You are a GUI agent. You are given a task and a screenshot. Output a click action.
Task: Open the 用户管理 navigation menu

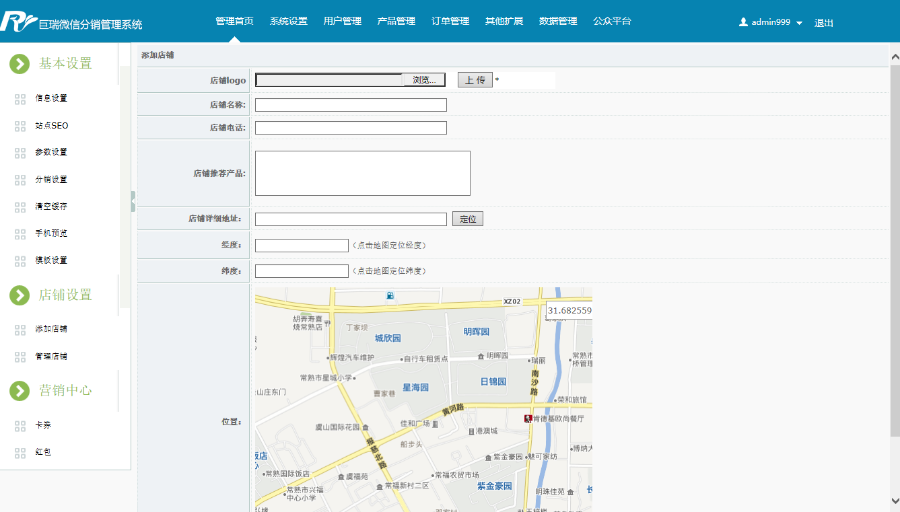pyautogui.click(x=342, y=21)
